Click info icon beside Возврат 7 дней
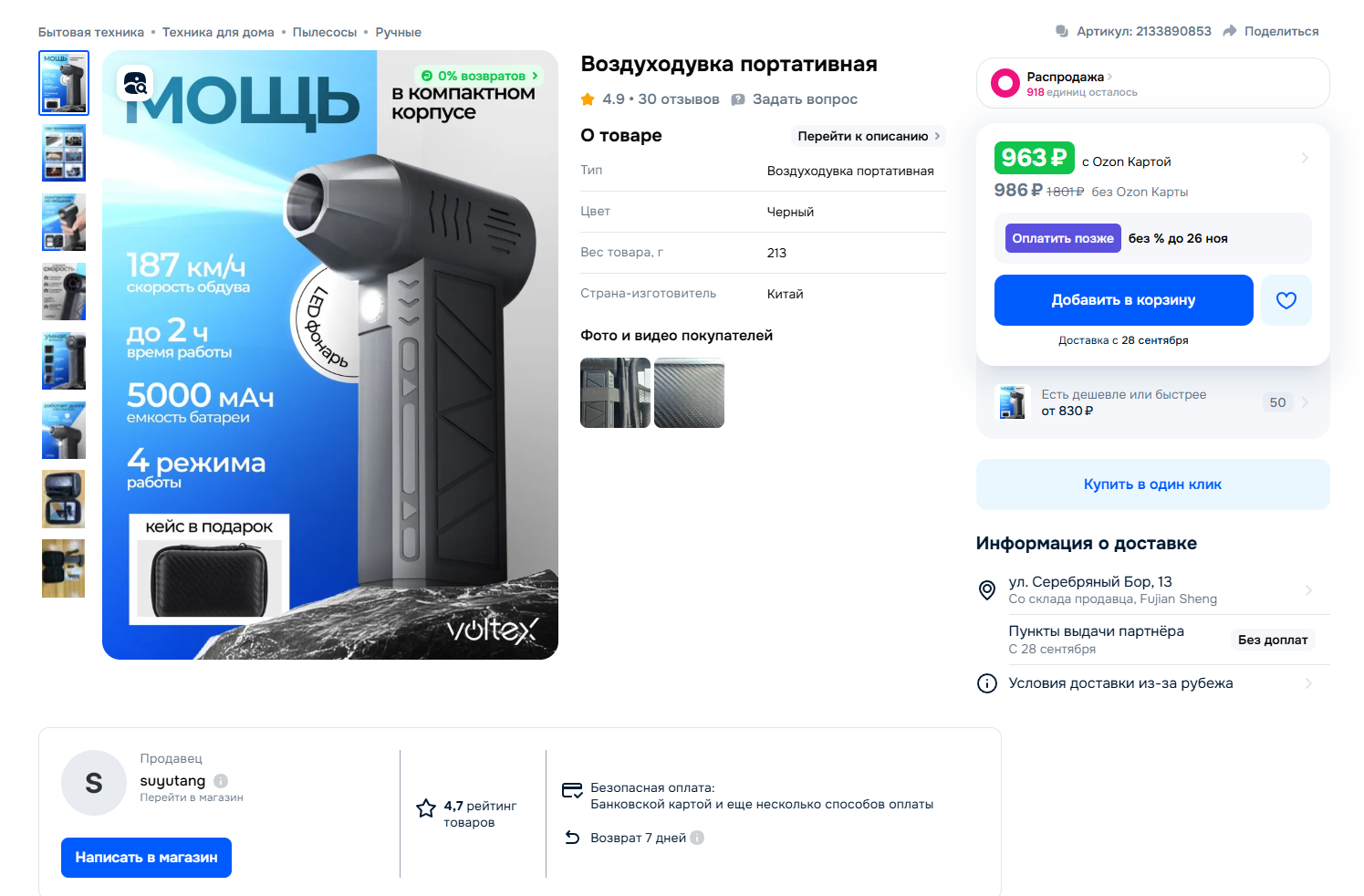The image size is (1364, 896). click(x=697, y=838)
